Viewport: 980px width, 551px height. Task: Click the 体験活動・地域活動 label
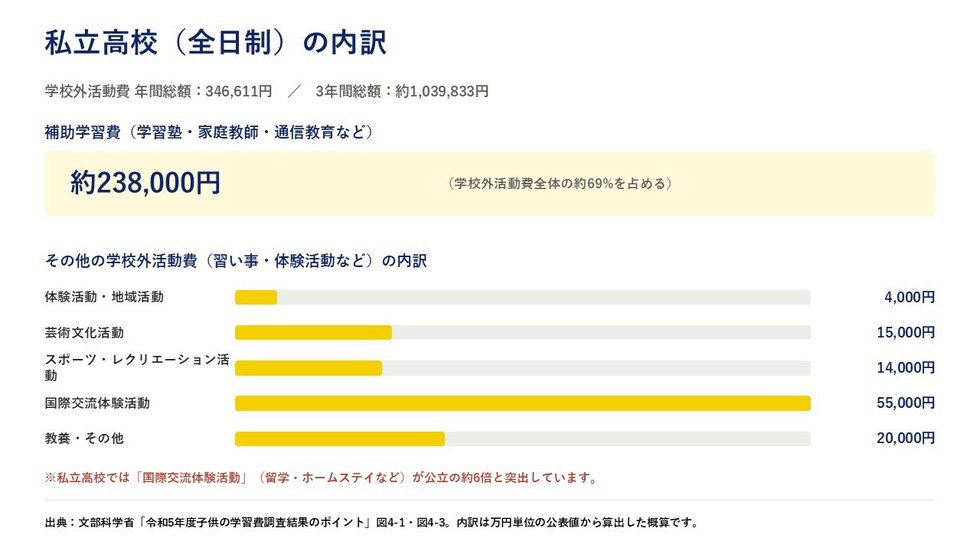104,297
